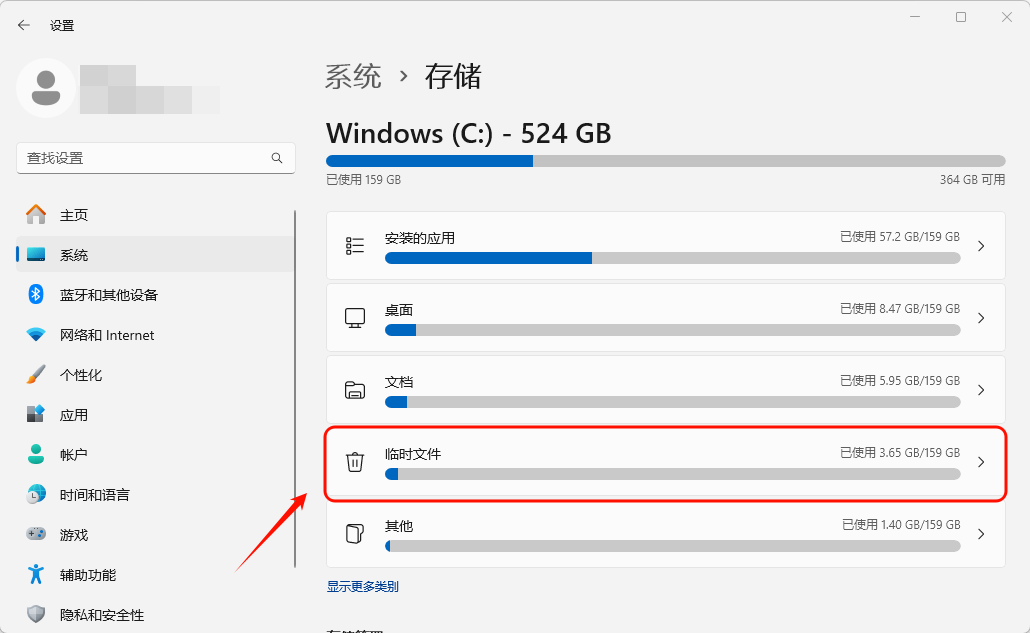Expand 桌面 storage chevron
This screenshot has height=633, width=1030.
click(x=981, y=318)
